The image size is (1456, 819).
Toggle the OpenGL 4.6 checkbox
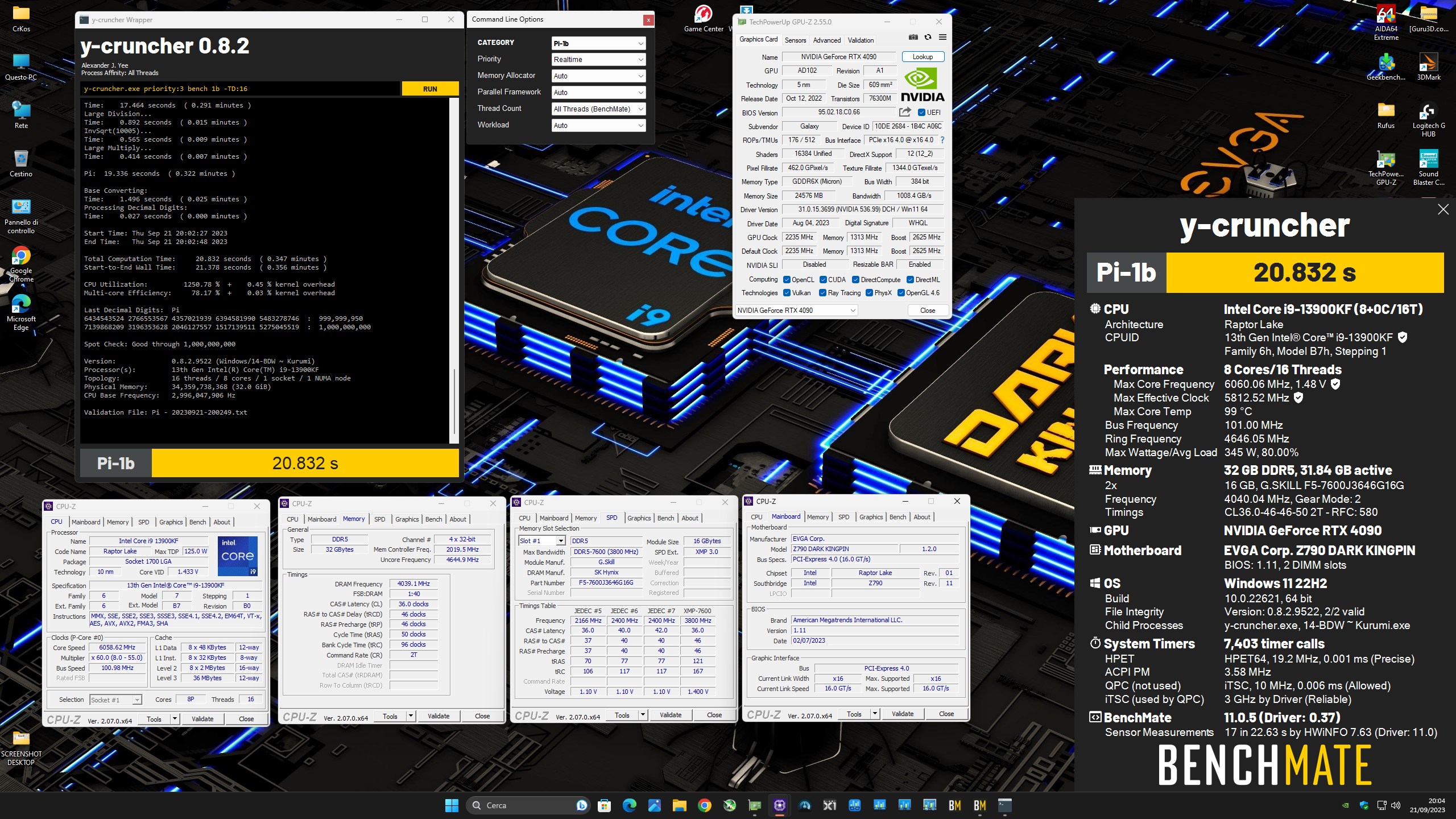pyautogui.click(x=901, y=293)
